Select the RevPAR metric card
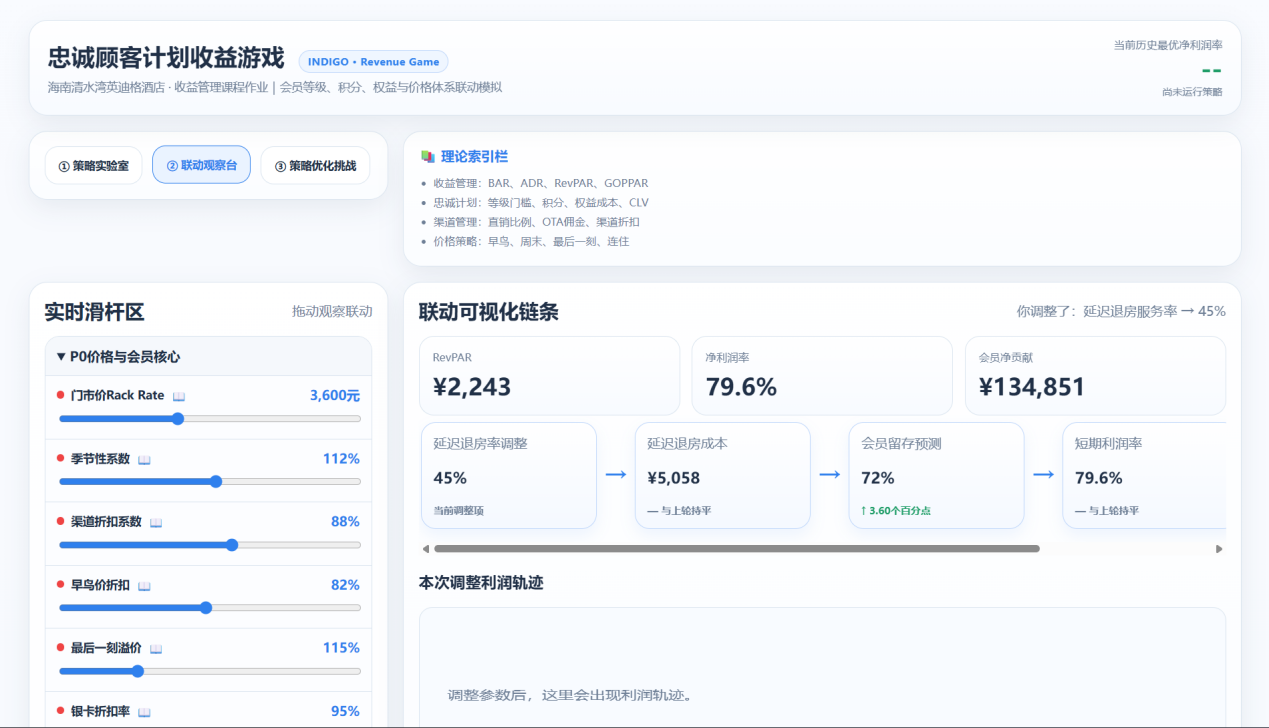 (549, 375)
